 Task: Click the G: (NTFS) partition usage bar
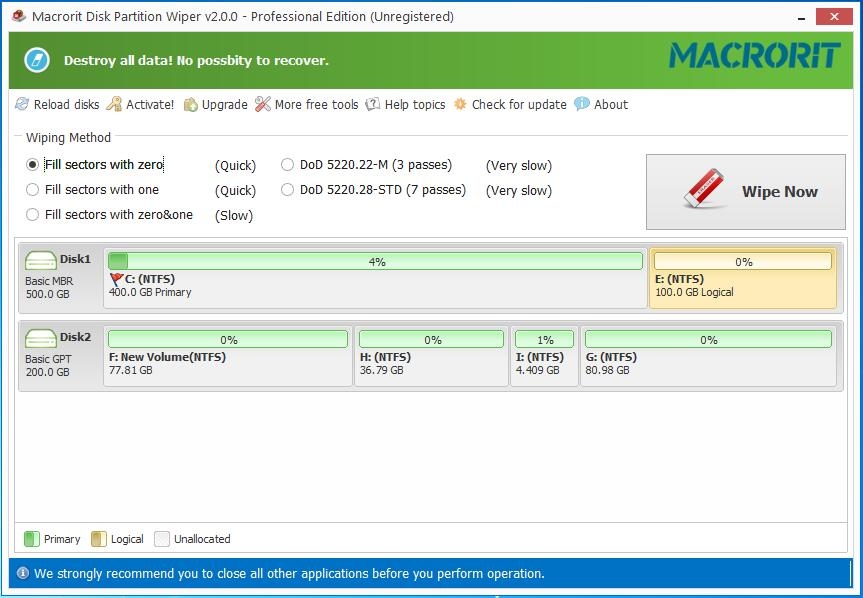(708, 340)
